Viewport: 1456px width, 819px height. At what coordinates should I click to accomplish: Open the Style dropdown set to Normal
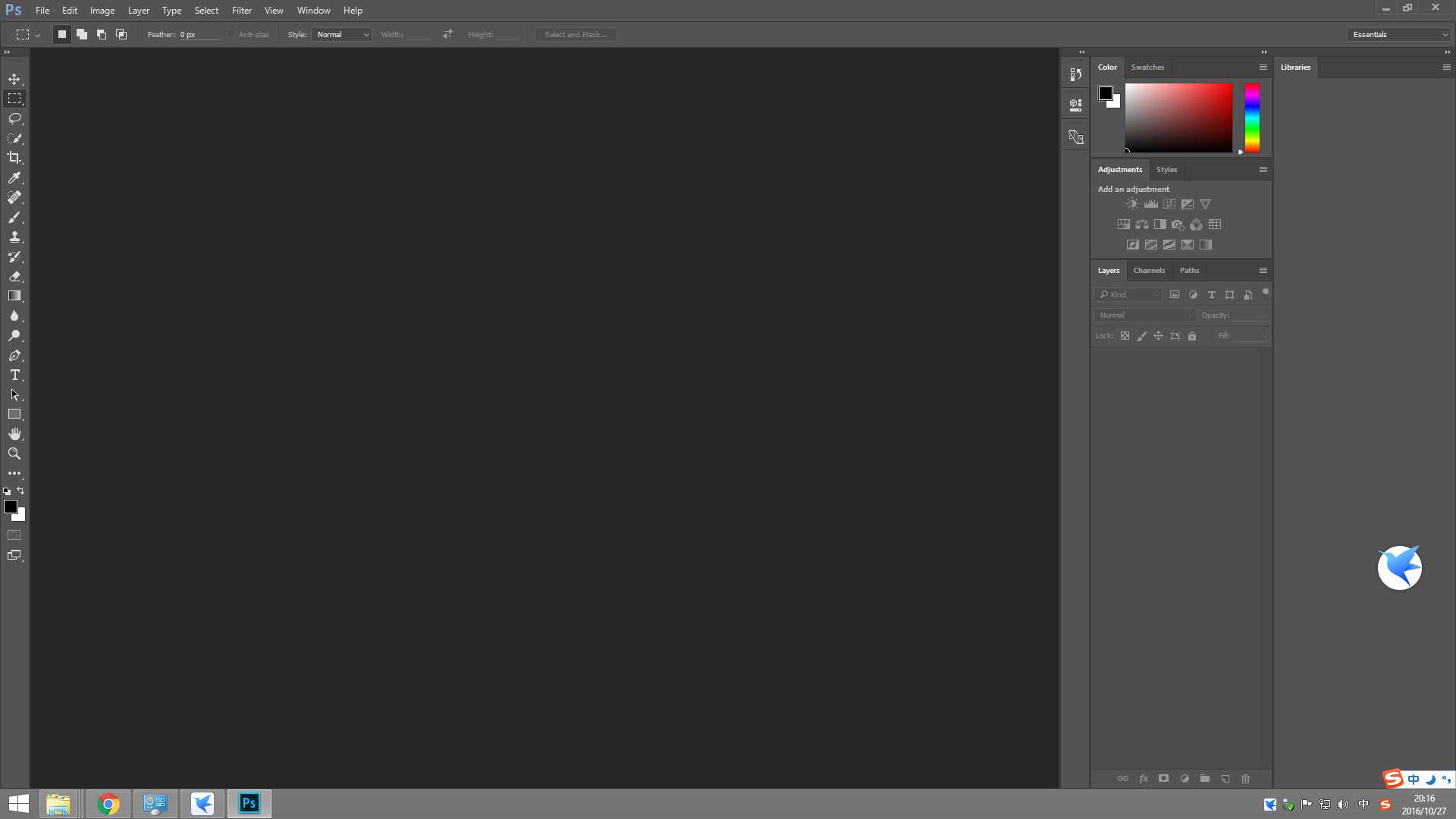(x=341, y=34)
